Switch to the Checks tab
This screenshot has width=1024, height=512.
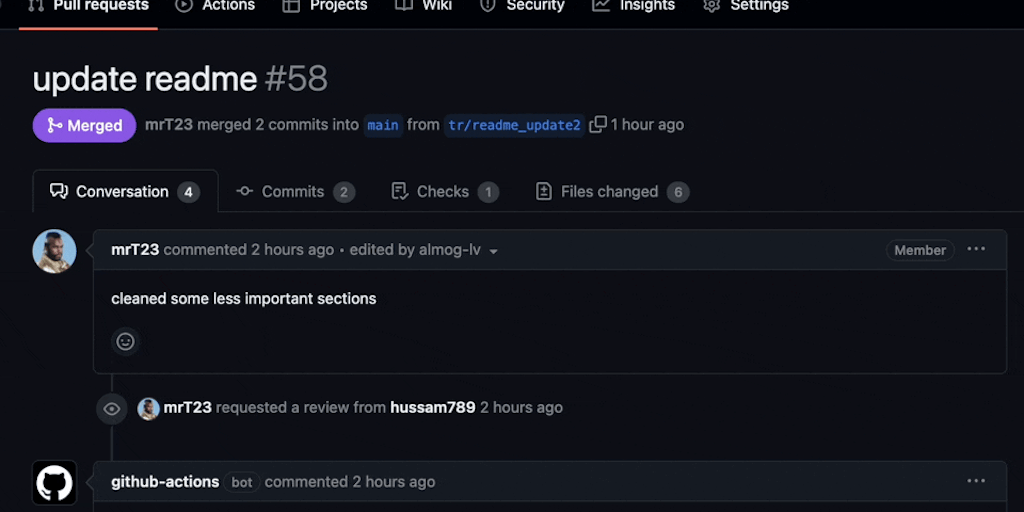pyautogui.click(x=444, y=192)
